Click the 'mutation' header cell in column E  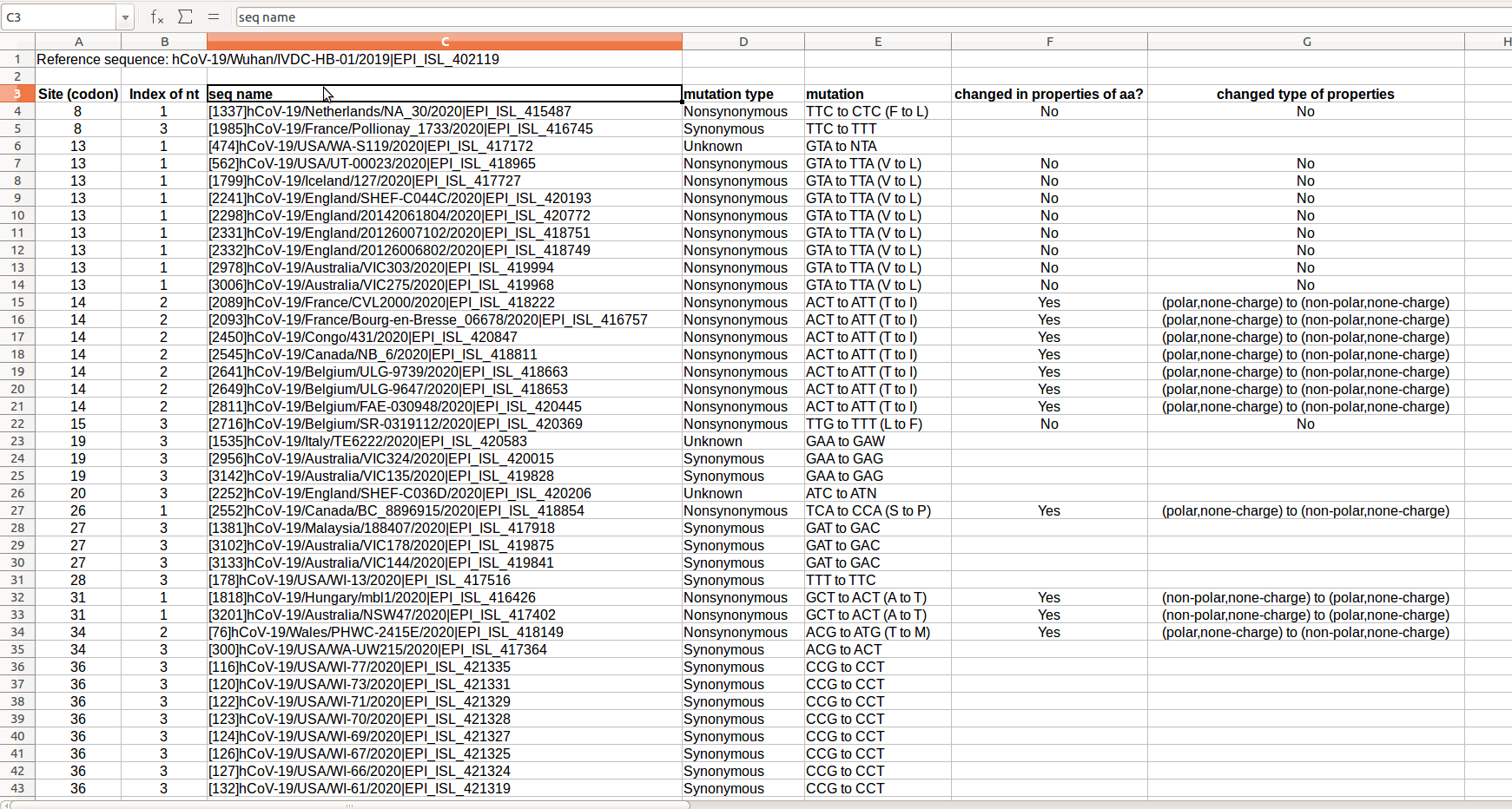[x=878, y=94]
